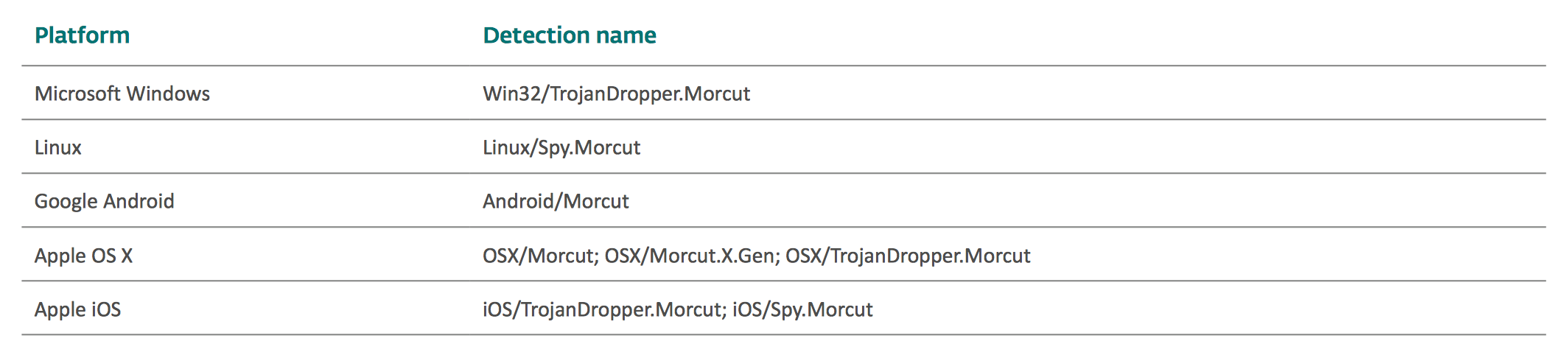Select the word Google in Platform column

point(66,201)
